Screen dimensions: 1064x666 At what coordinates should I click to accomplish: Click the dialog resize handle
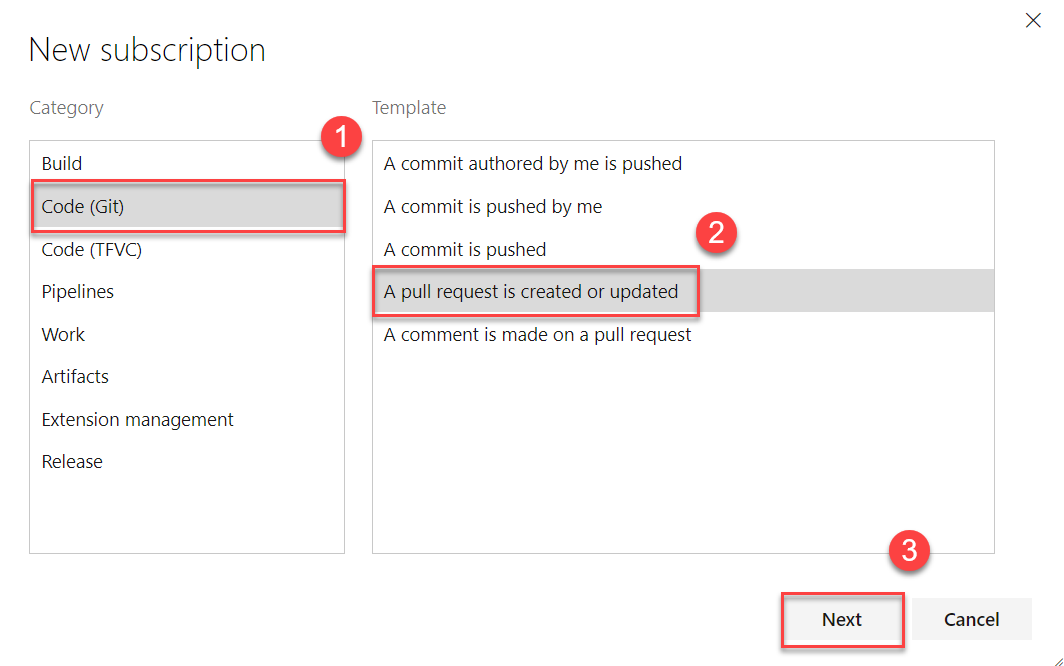(1057, 660)
